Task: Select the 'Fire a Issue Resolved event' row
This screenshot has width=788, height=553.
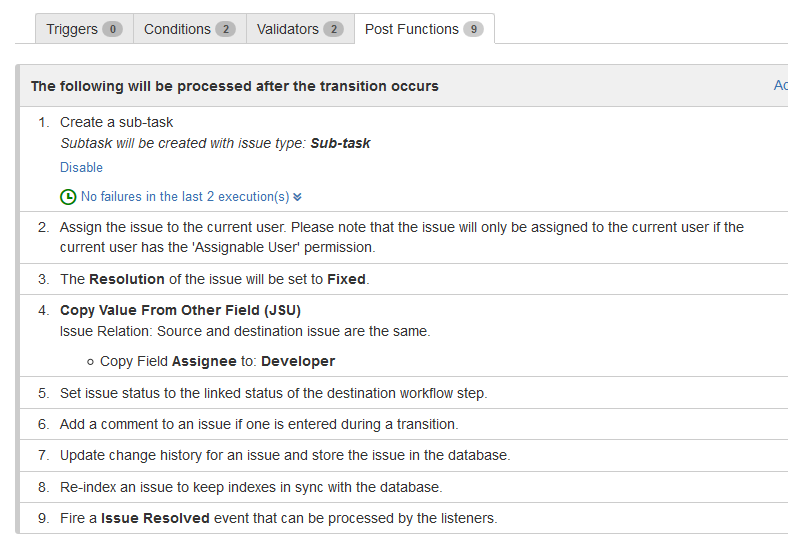Action: pyautogui.click(x=404, y=518)
